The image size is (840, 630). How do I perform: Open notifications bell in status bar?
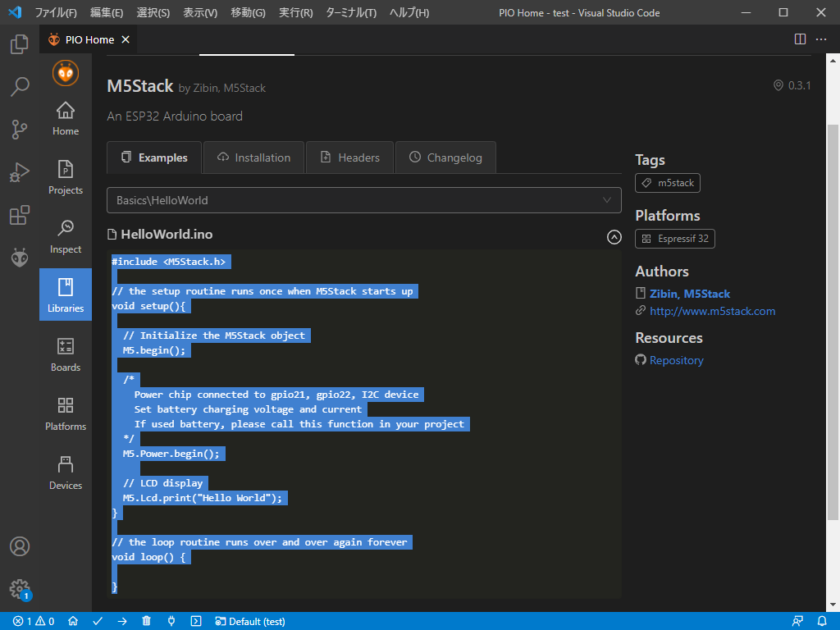[x=822, y=621]
